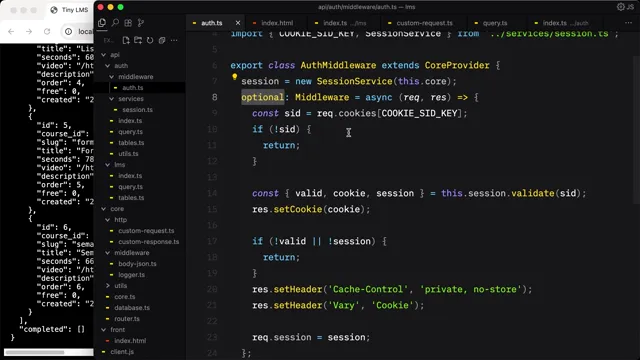Create a new file in Explorer
The height and width of the screenshot is (360, 640).
click(x=126, y=40)
